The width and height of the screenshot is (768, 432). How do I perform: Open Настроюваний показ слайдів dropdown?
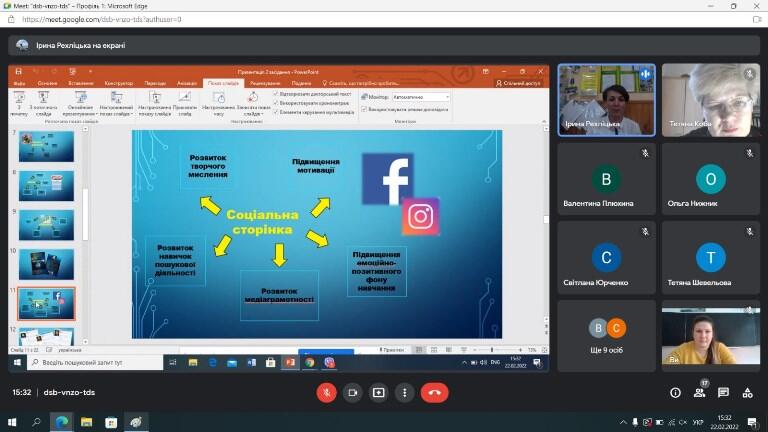pyautogui.click(x=116, y=103)
